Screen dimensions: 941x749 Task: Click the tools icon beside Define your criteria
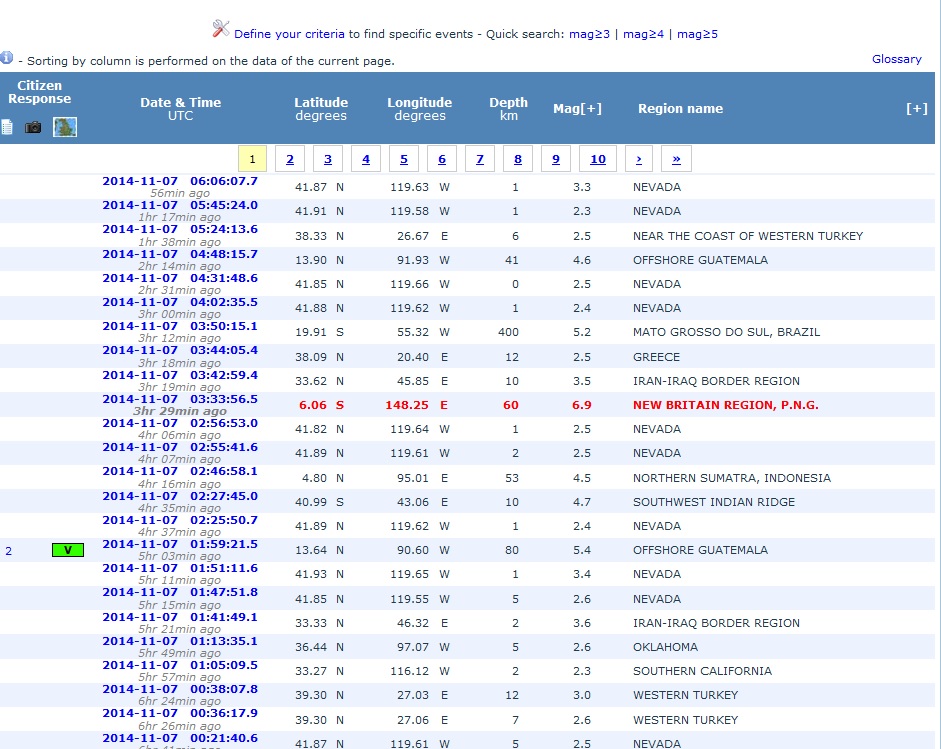(221, 28)
